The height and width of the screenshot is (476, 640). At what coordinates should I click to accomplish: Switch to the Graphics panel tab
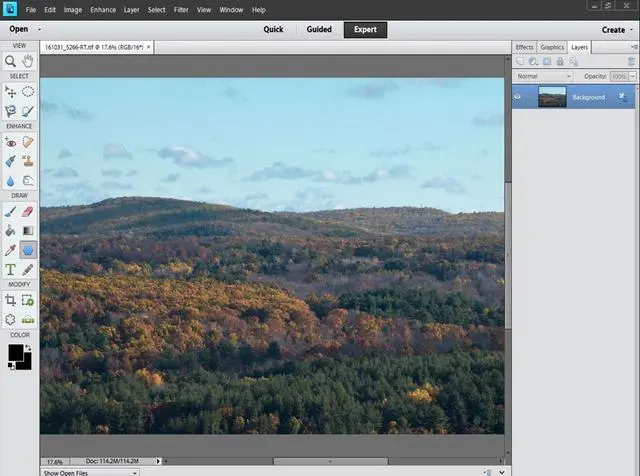coord(552,47)
